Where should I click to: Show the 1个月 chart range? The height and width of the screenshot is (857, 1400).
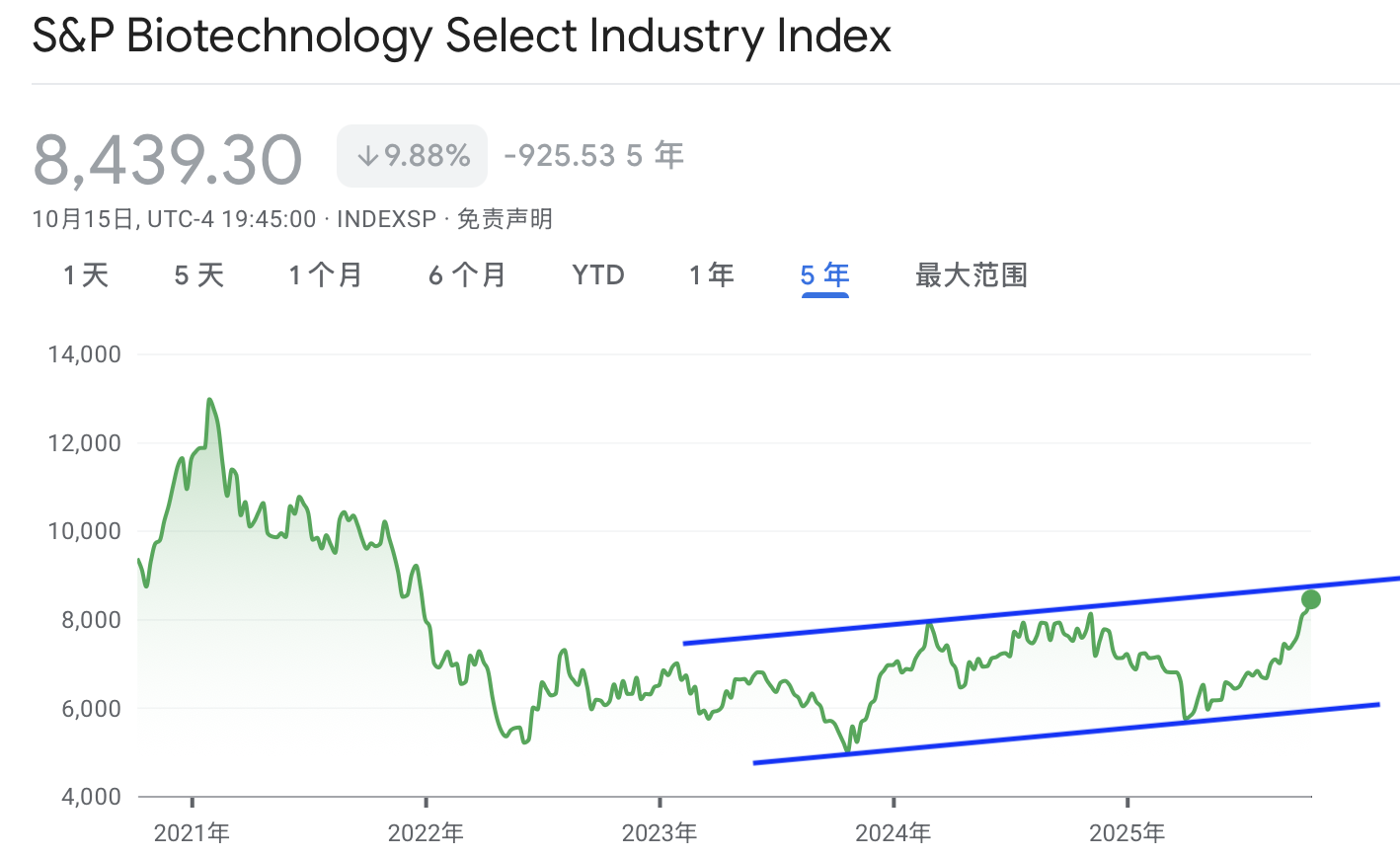[326, 274]
